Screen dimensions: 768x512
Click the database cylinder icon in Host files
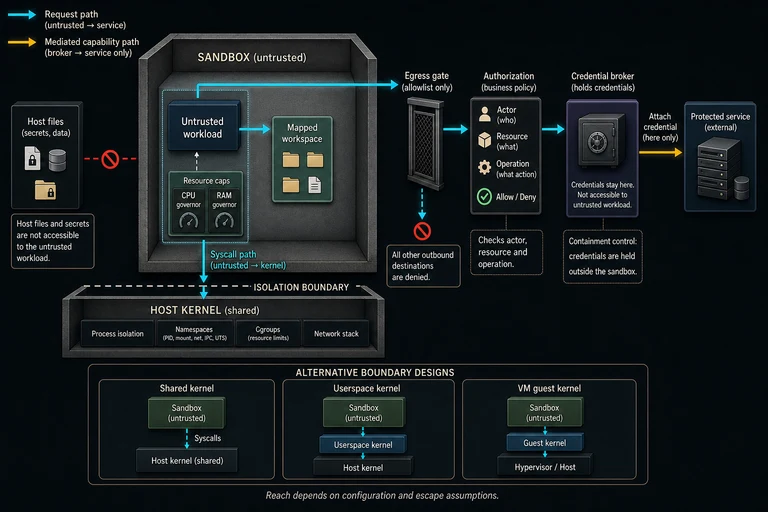57,160
